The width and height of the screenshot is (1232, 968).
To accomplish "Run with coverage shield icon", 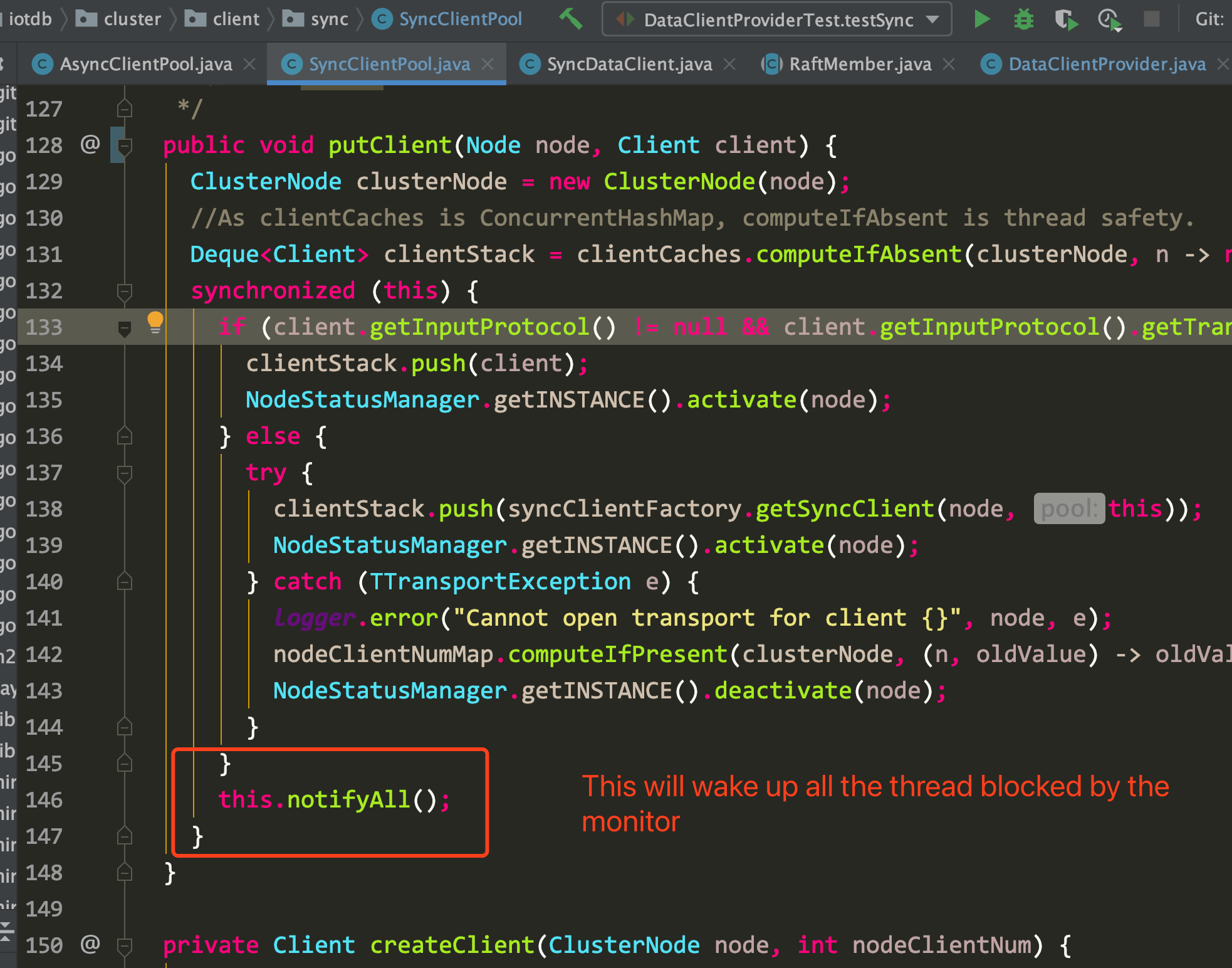I will point(1065,19).
